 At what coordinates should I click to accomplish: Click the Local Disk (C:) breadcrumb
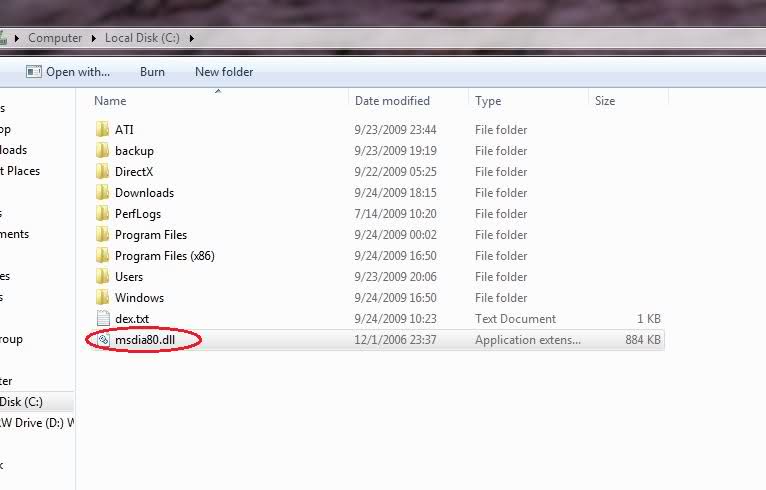pyautogui.click(x=142, y=38)
